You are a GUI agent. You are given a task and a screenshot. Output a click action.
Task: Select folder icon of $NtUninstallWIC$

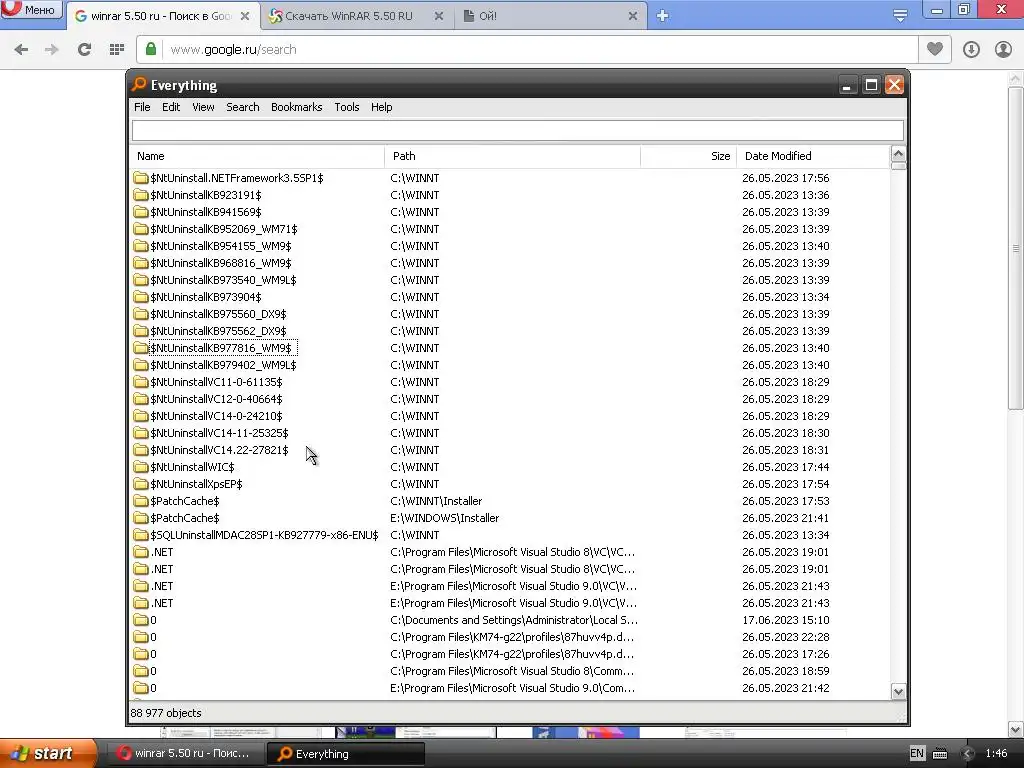point(140,467)
